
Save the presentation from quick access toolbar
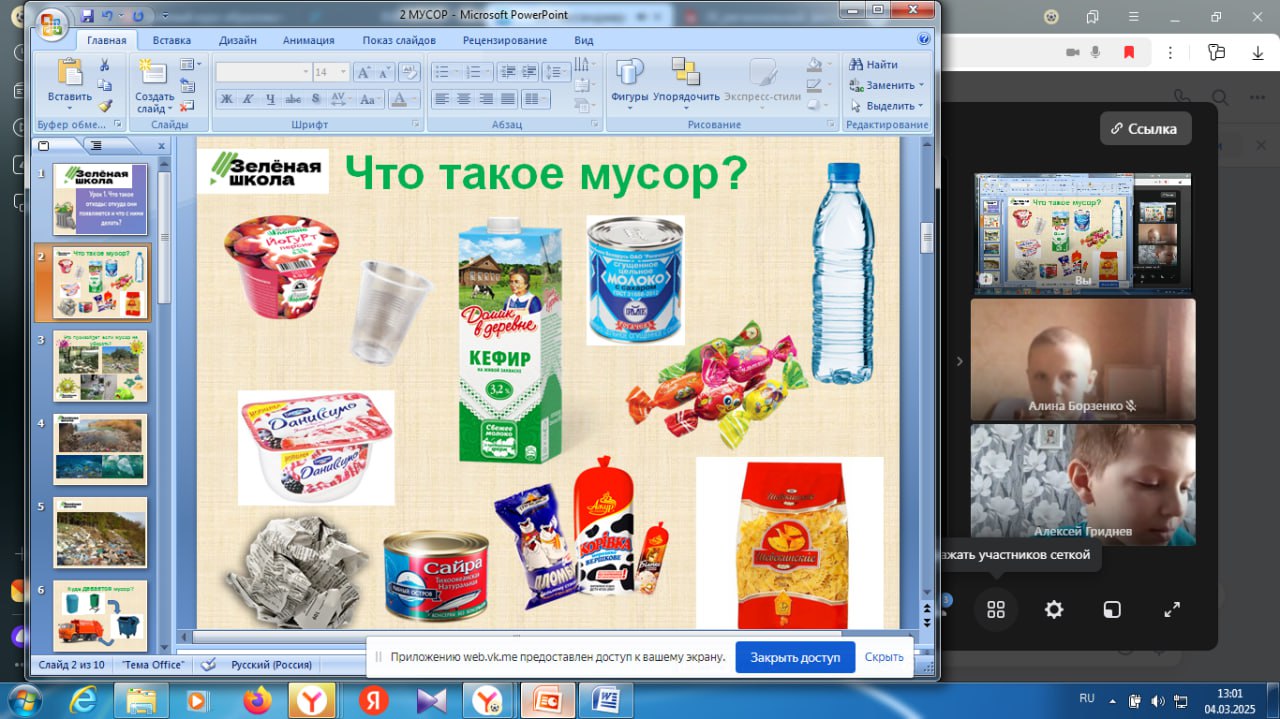click(87, 16)
